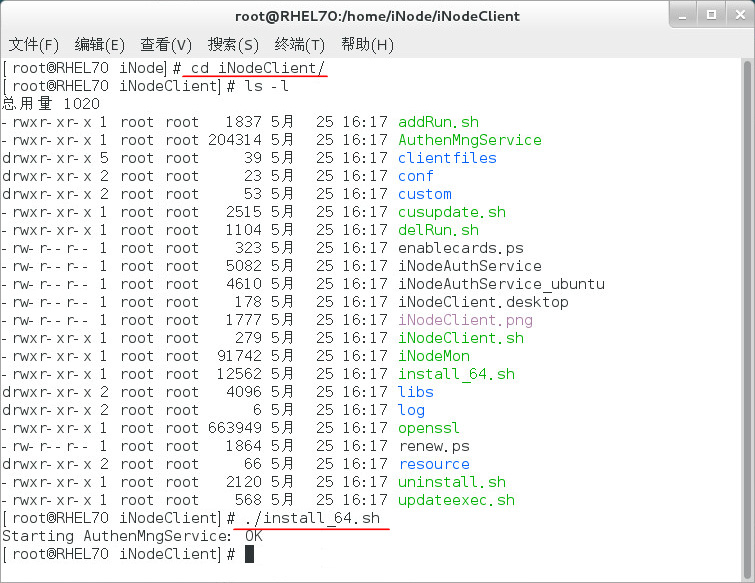Minimize the terminal window
The image size is (755, 583).
(682, 15)
